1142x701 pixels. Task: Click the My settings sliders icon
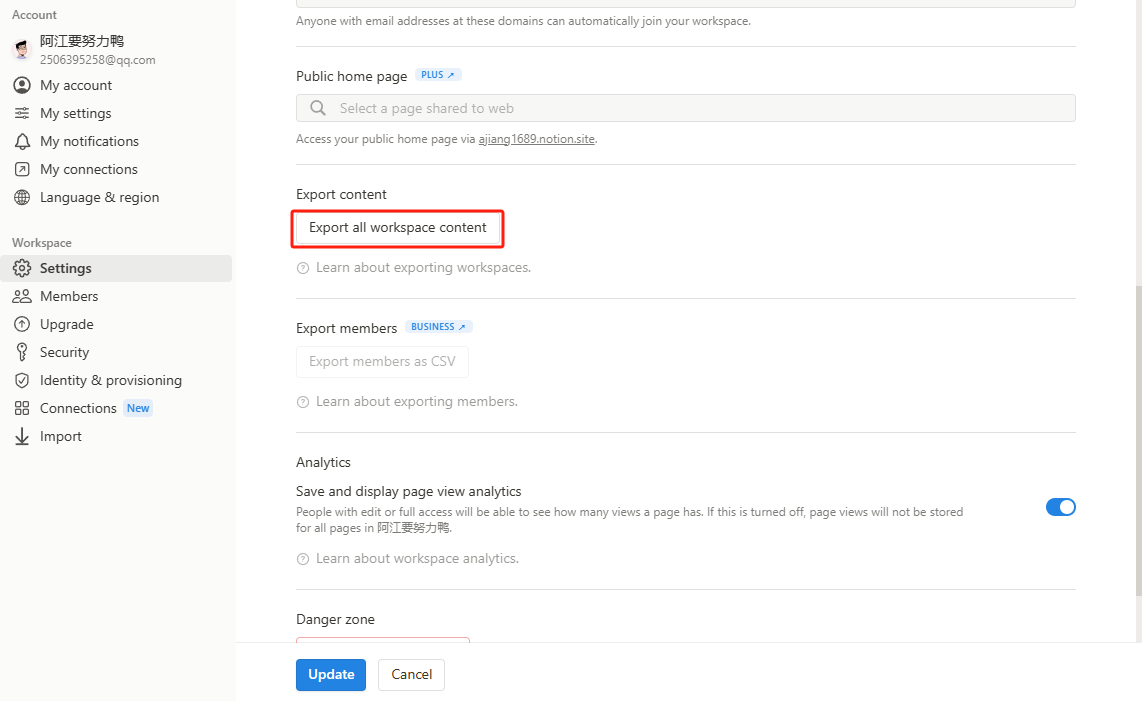(22, 113)
